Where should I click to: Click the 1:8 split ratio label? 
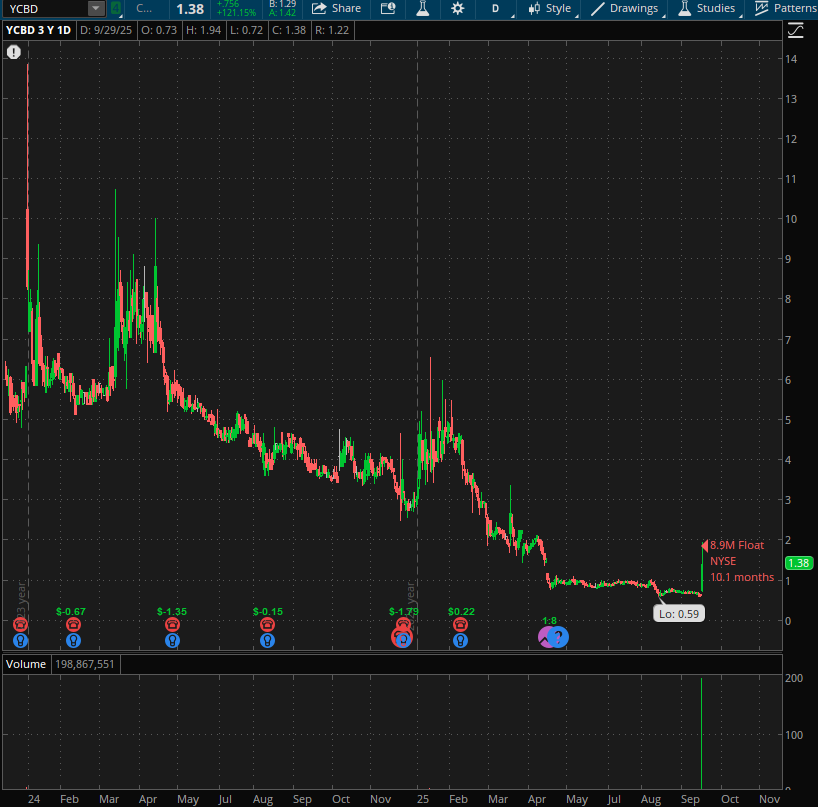[549, 621]
